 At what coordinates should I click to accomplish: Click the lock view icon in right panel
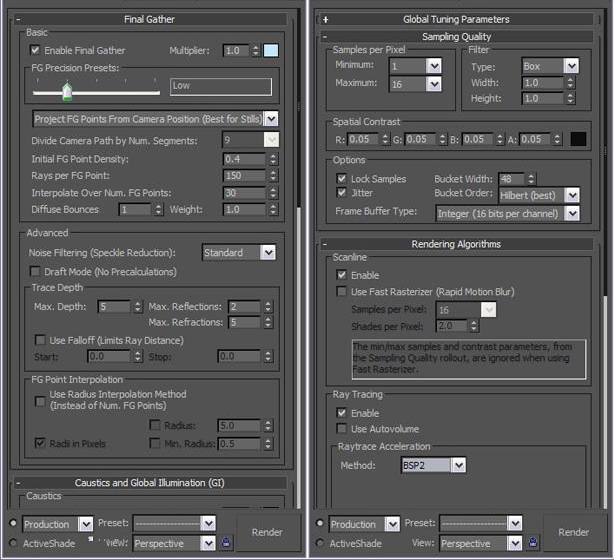point(533,542)
